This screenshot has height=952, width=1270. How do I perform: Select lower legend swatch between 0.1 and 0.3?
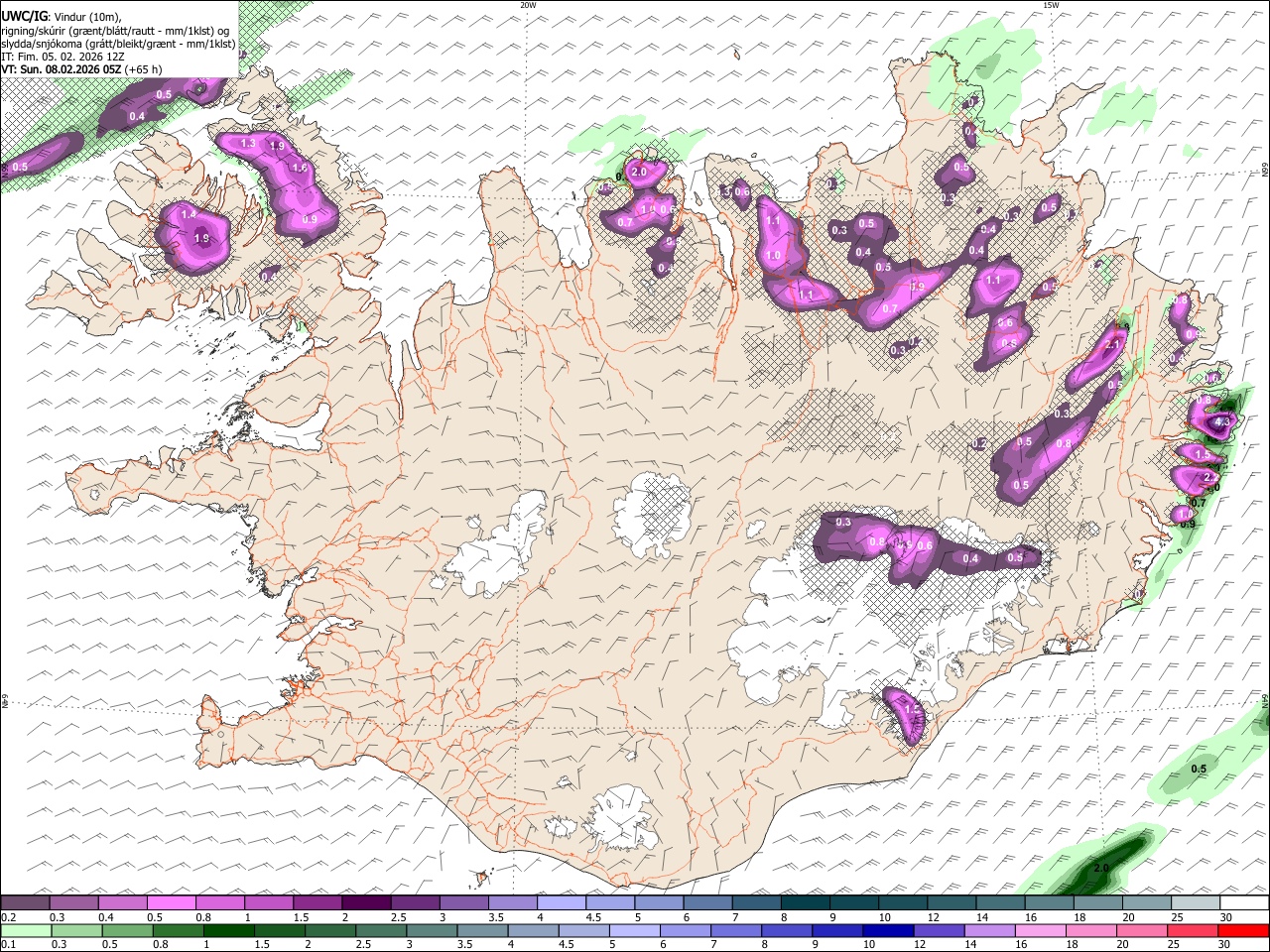[x=25, y=930]
